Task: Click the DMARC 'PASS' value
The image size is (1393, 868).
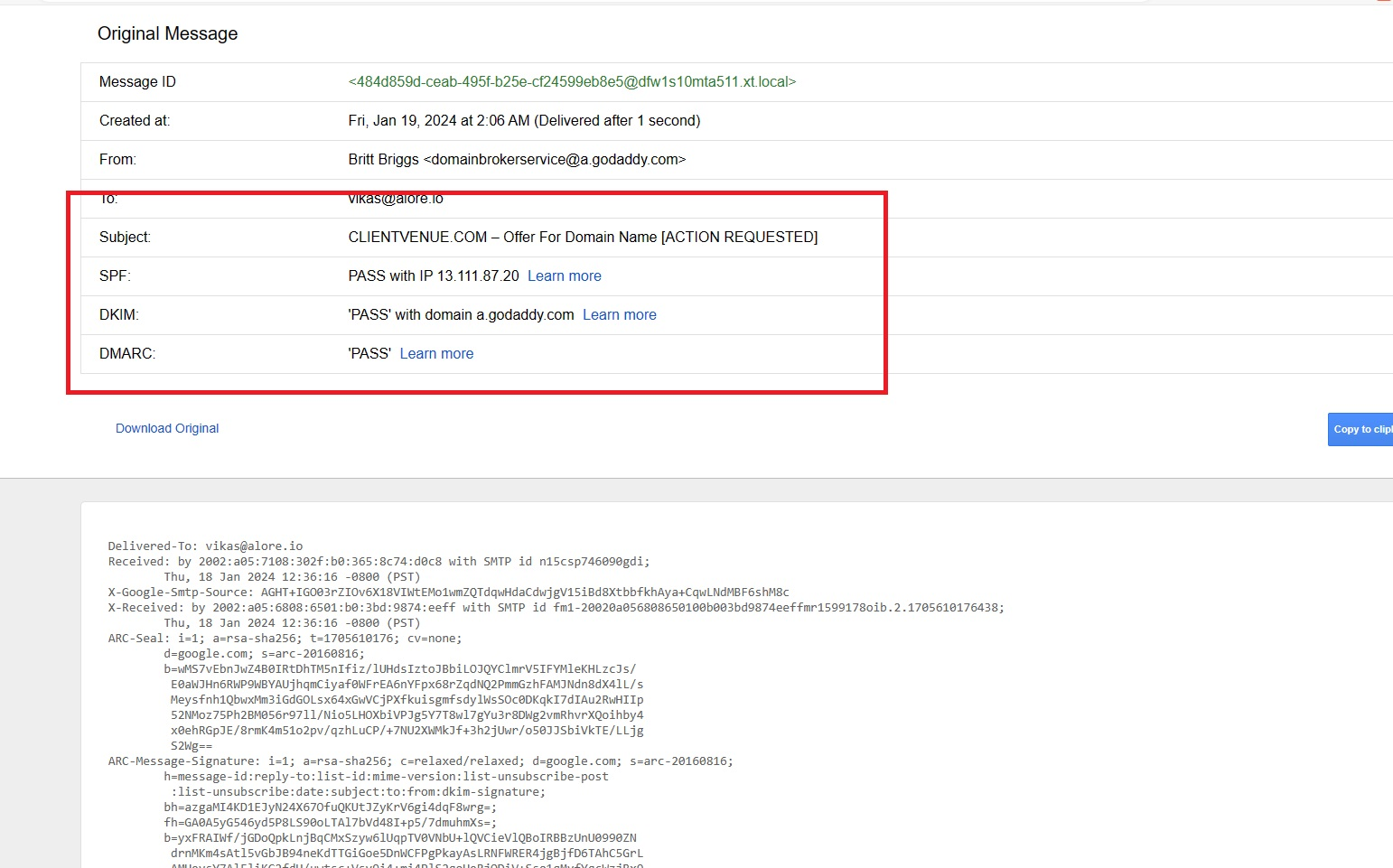Action: pyautogui.click(x=369, y=353)
